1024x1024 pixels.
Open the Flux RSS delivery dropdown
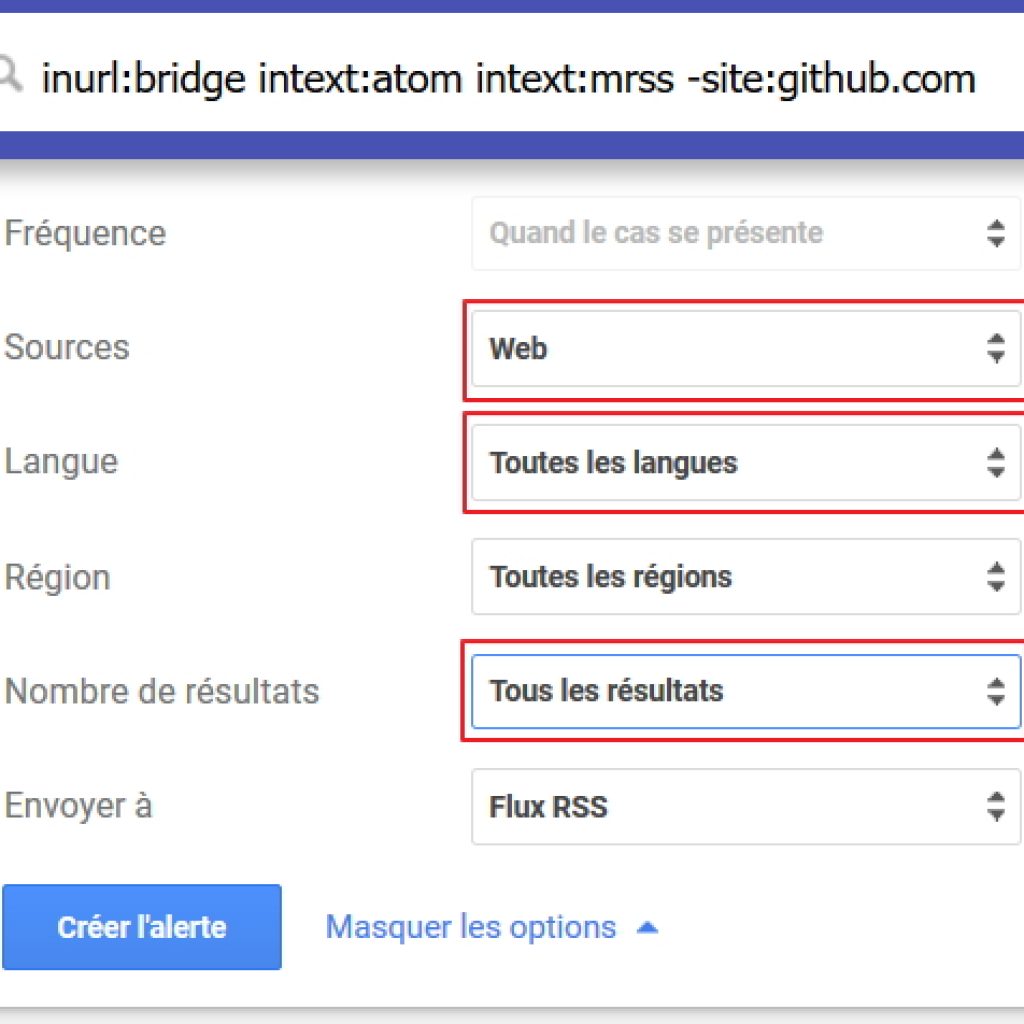pyautogui.click(x=746, y=807)
